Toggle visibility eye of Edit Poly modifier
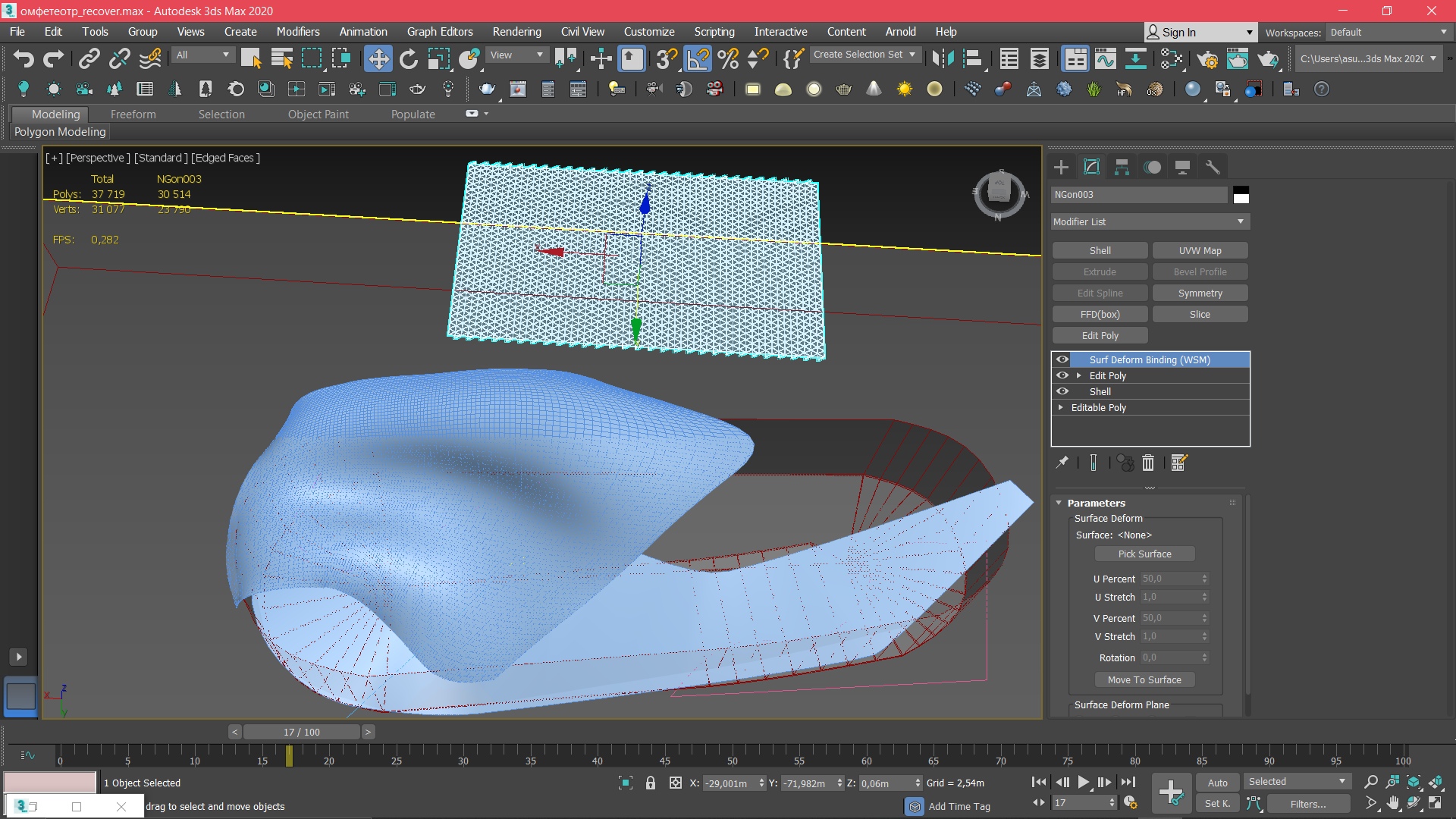The width and height of the screenshot is (1456, 819). coord(1062,375)
